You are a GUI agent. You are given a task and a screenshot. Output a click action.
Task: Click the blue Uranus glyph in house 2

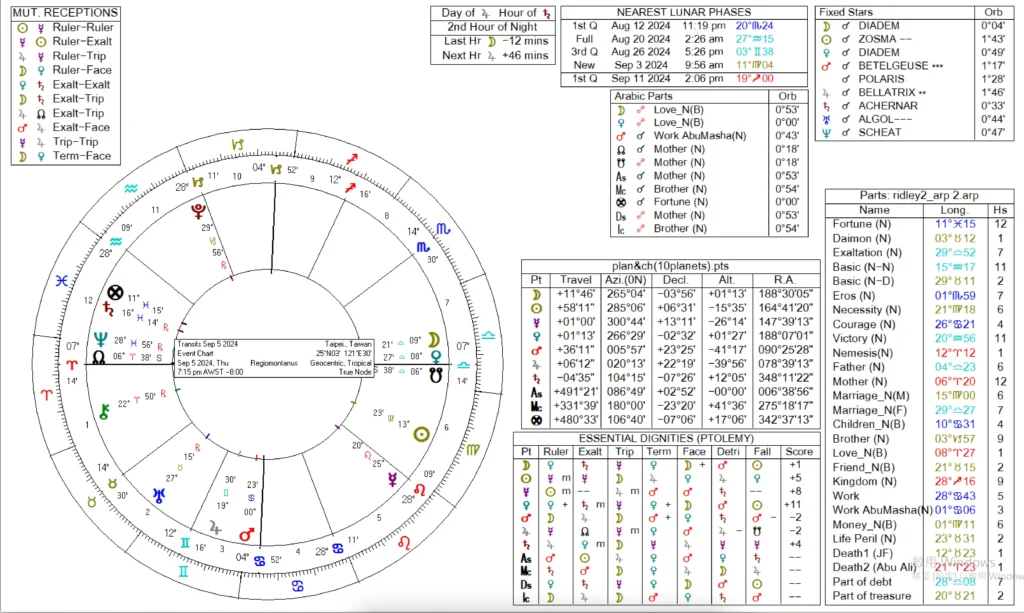158,494
